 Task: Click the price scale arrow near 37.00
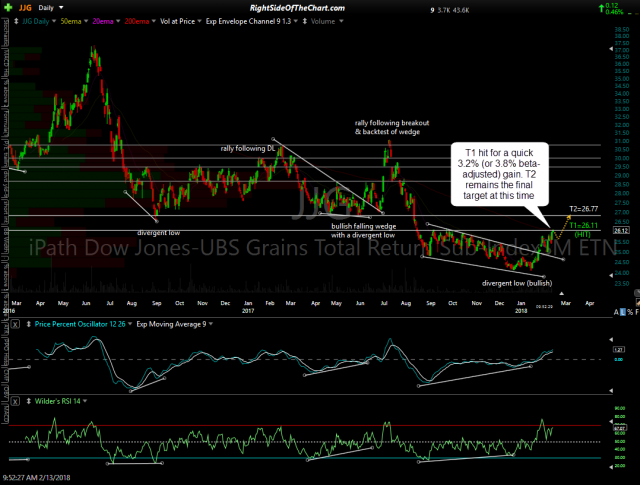(x=611, y=49)
